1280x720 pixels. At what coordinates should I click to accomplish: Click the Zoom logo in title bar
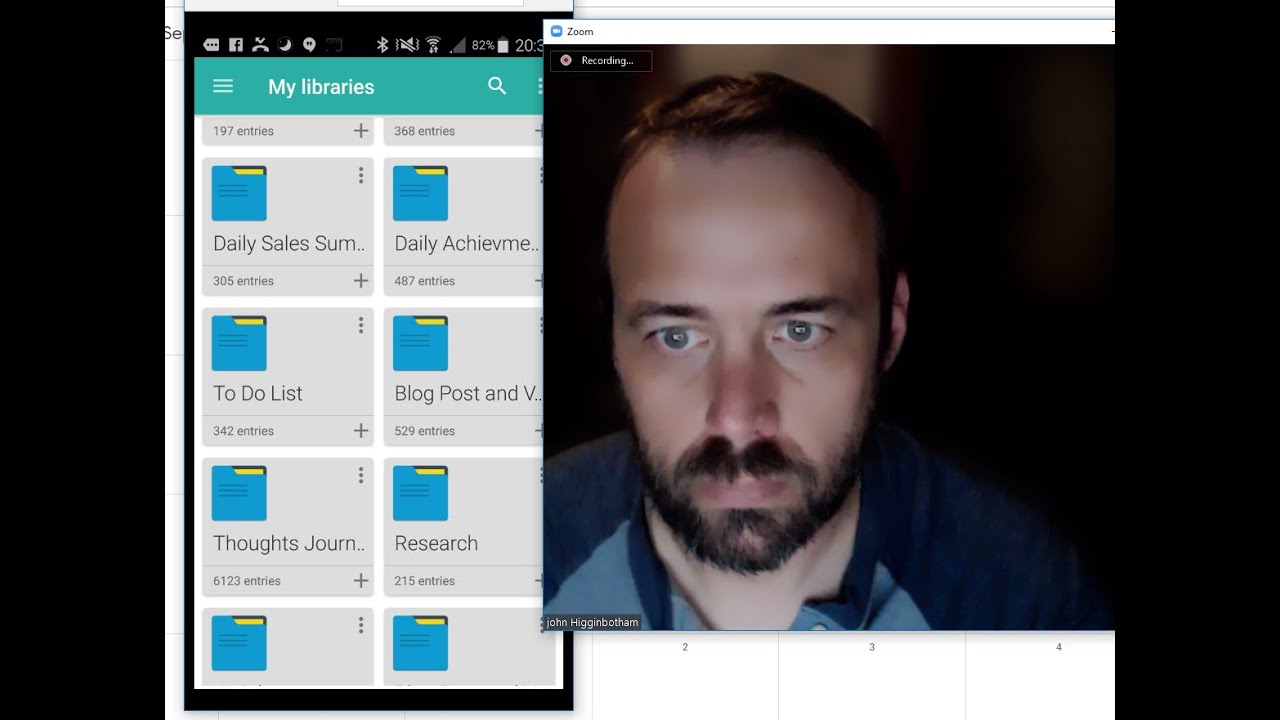pos(557,32)
